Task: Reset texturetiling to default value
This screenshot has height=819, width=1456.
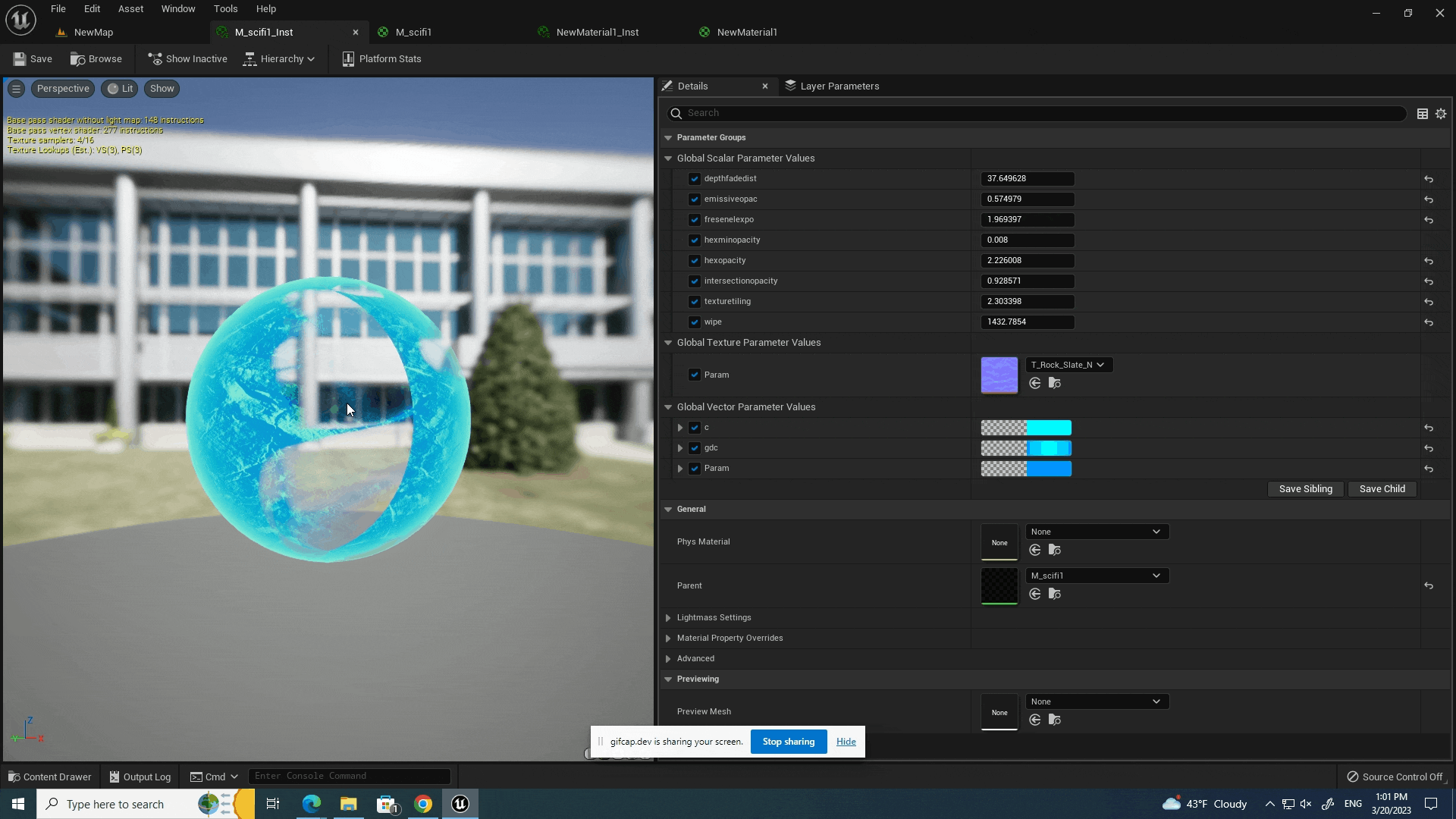Action: pos(1429,302)
